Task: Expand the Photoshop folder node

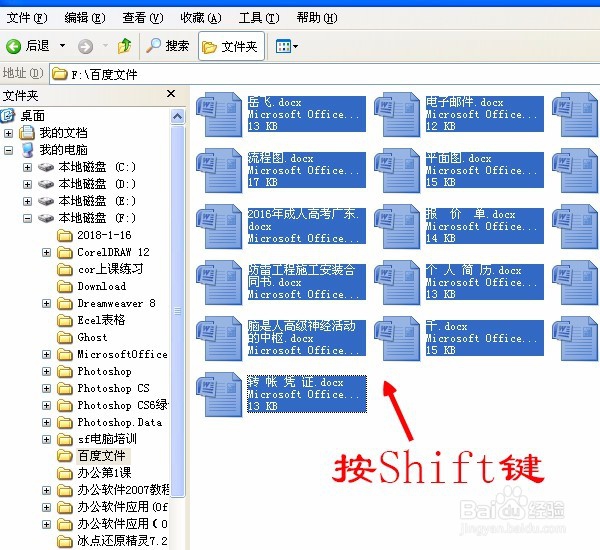Action: tap(46, 371)
